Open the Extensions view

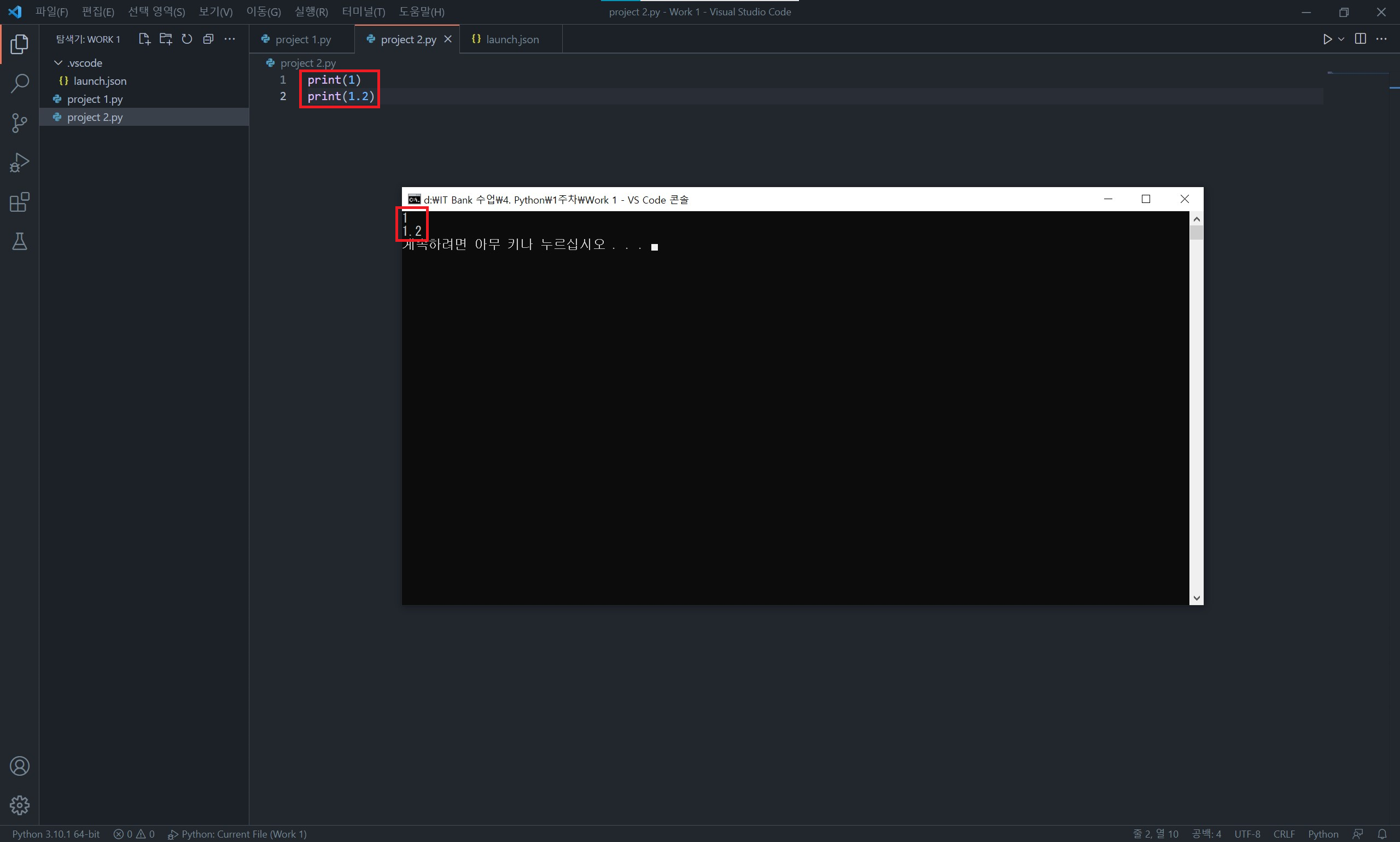pos(19,202)
